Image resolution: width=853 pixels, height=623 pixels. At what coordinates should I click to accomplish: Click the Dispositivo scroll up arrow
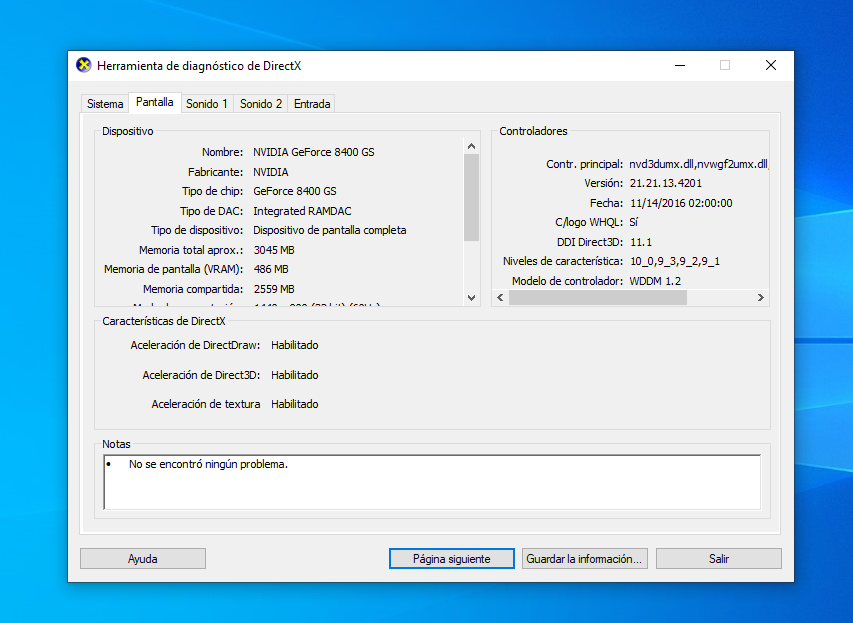pyautogui.click(x=472, y=146)
